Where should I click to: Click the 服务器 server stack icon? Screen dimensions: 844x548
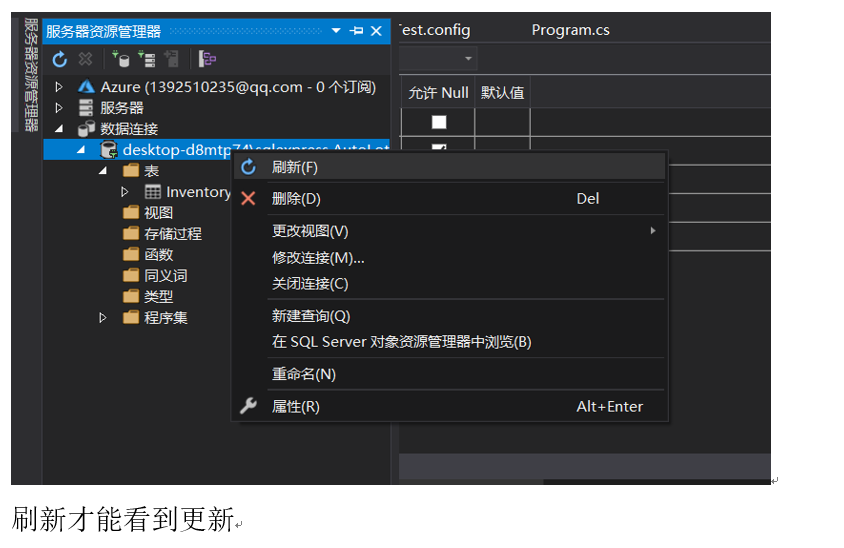(86, 108)
